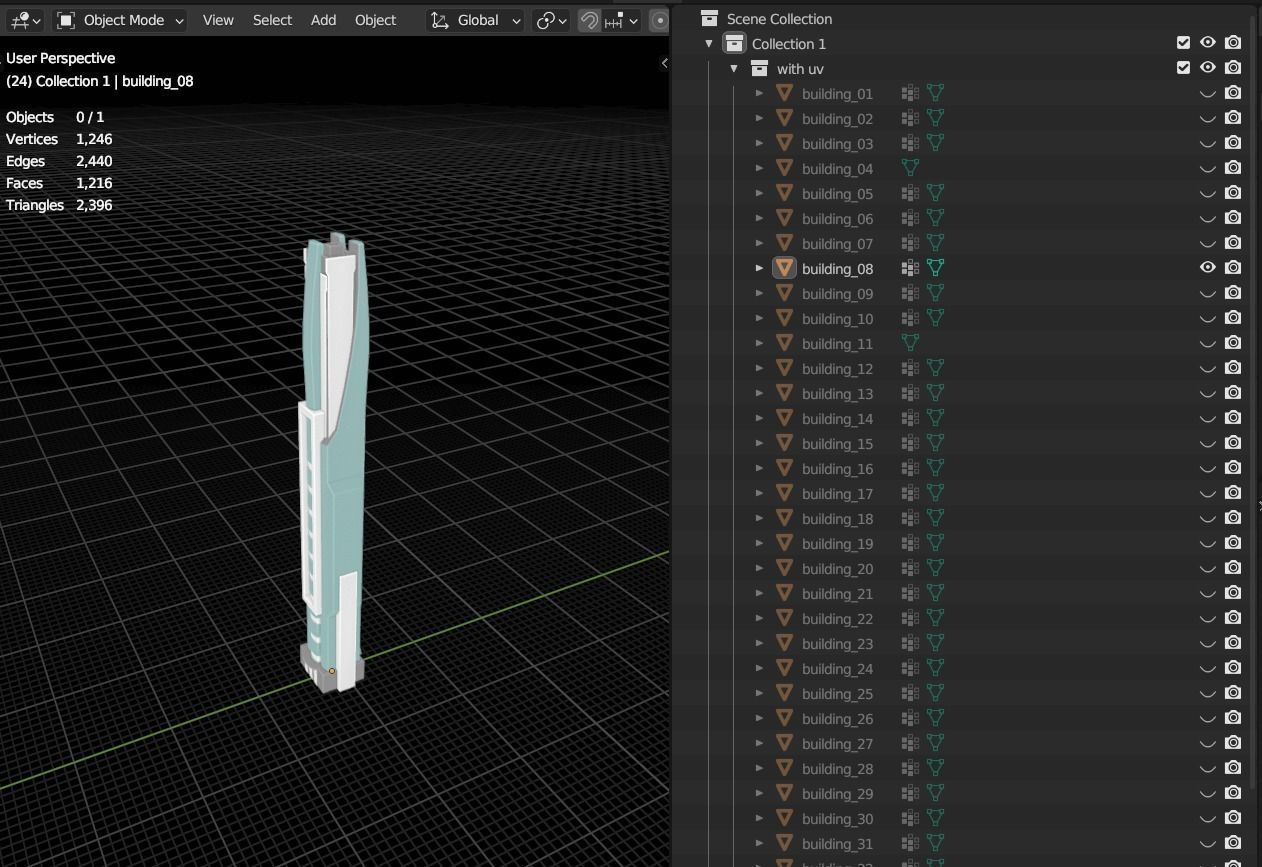Click building_22 mesh data icon
The image size is (1262, 867).
point(936,618)
